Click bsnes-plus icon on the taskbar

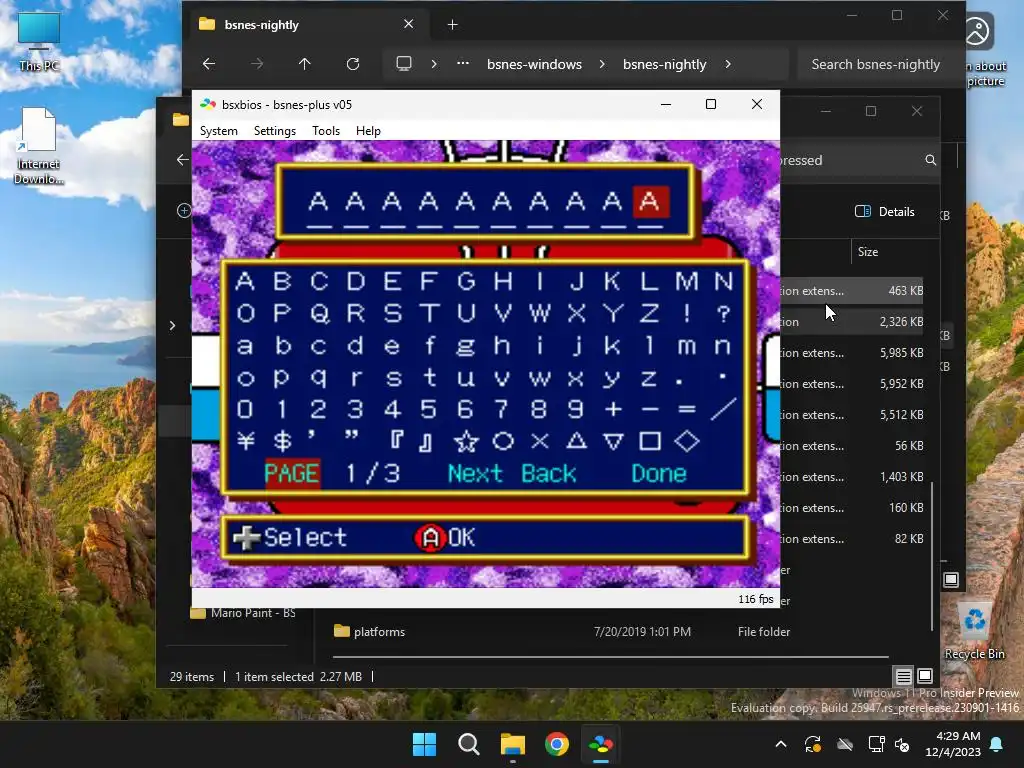pyautogui.click(x=601, y=744)
